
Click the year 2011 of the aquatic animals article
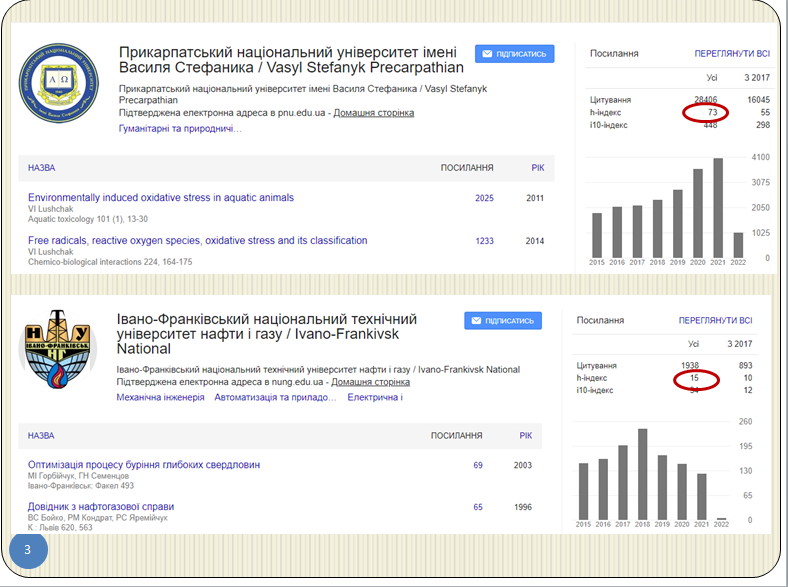[x=535, y=198]
